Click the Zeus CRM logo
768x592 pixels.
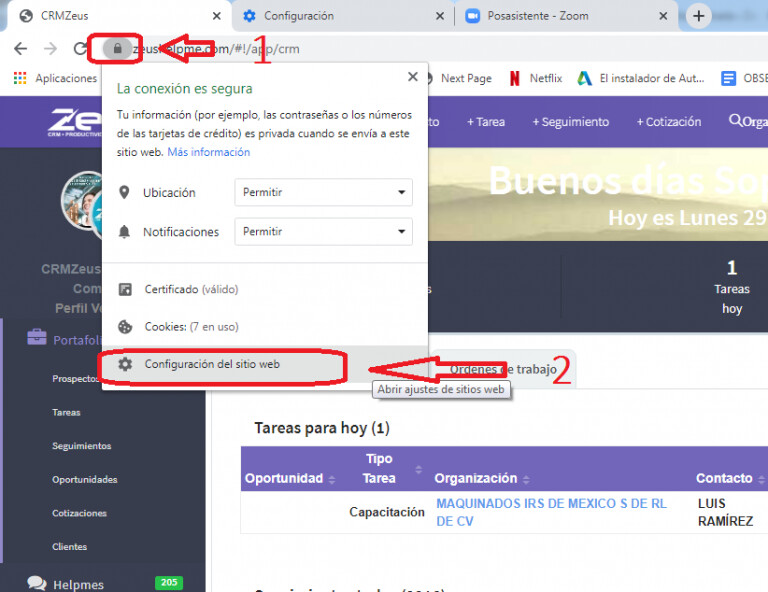75,121
